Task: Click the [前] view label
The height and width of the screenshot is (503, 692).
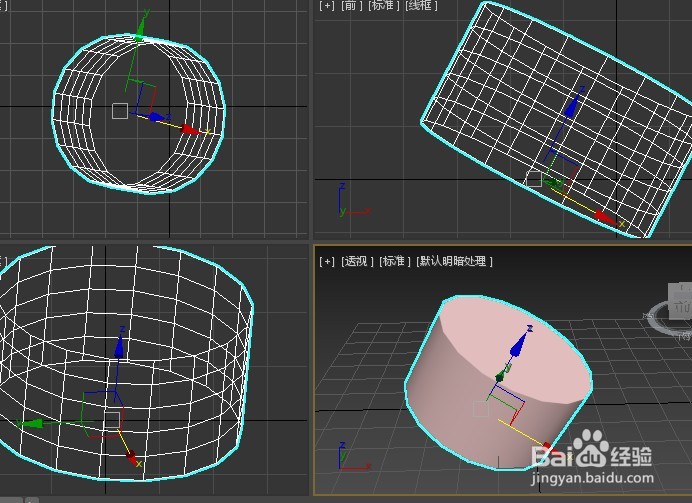Action: pyautogui.click(x=351, y=6)
